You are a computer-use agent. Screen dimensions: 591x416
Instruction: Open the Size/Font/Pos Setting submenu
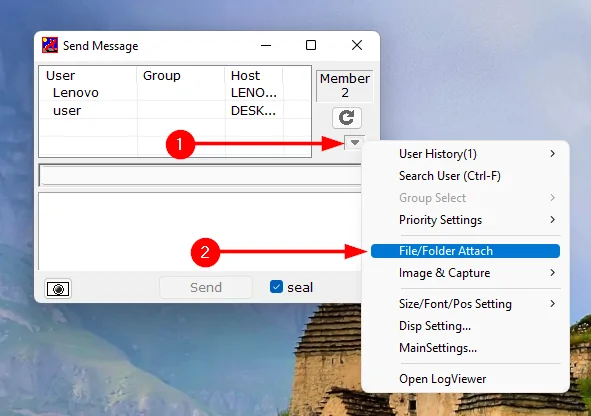[x=465, y=304]
